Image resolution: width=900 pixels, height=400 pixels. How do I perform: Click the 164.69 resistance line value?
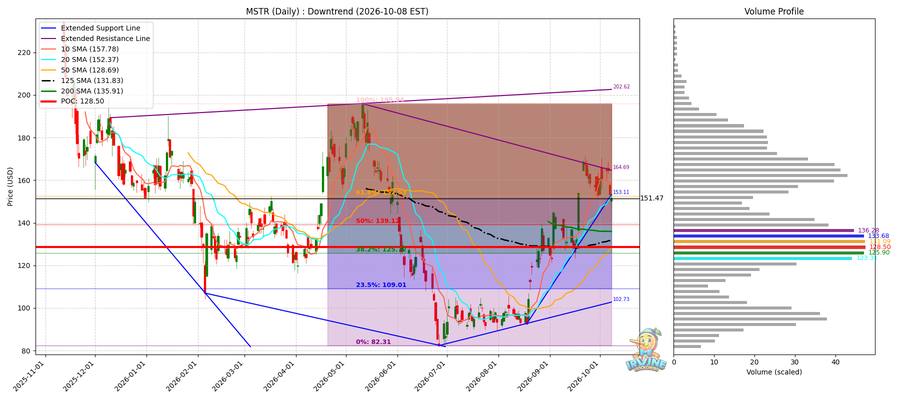tap(622, 167)
